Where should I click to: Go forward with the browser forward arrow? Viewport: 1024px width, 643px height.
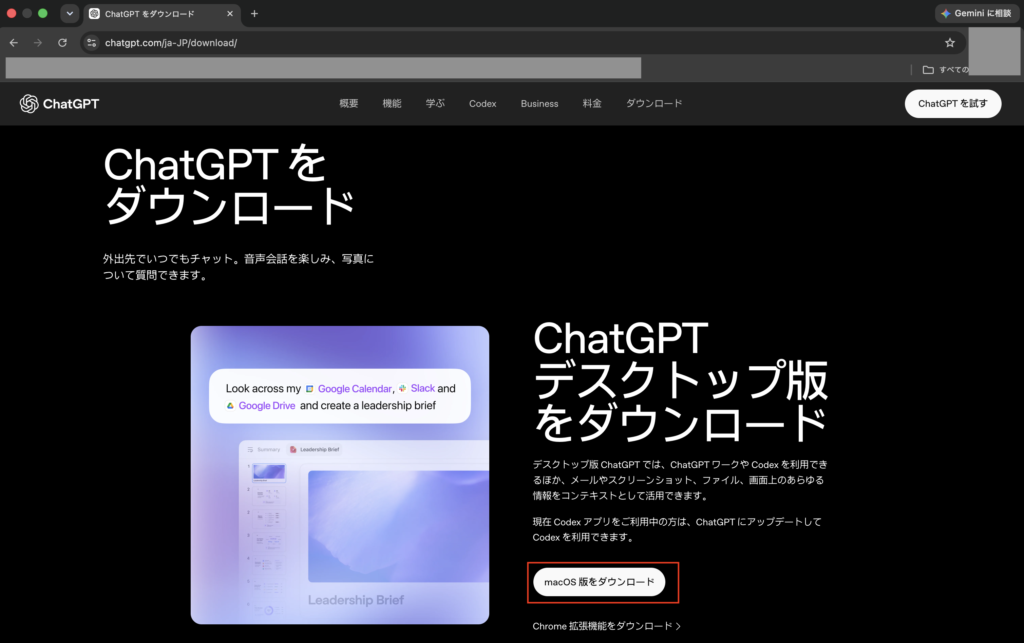[38, 42]
